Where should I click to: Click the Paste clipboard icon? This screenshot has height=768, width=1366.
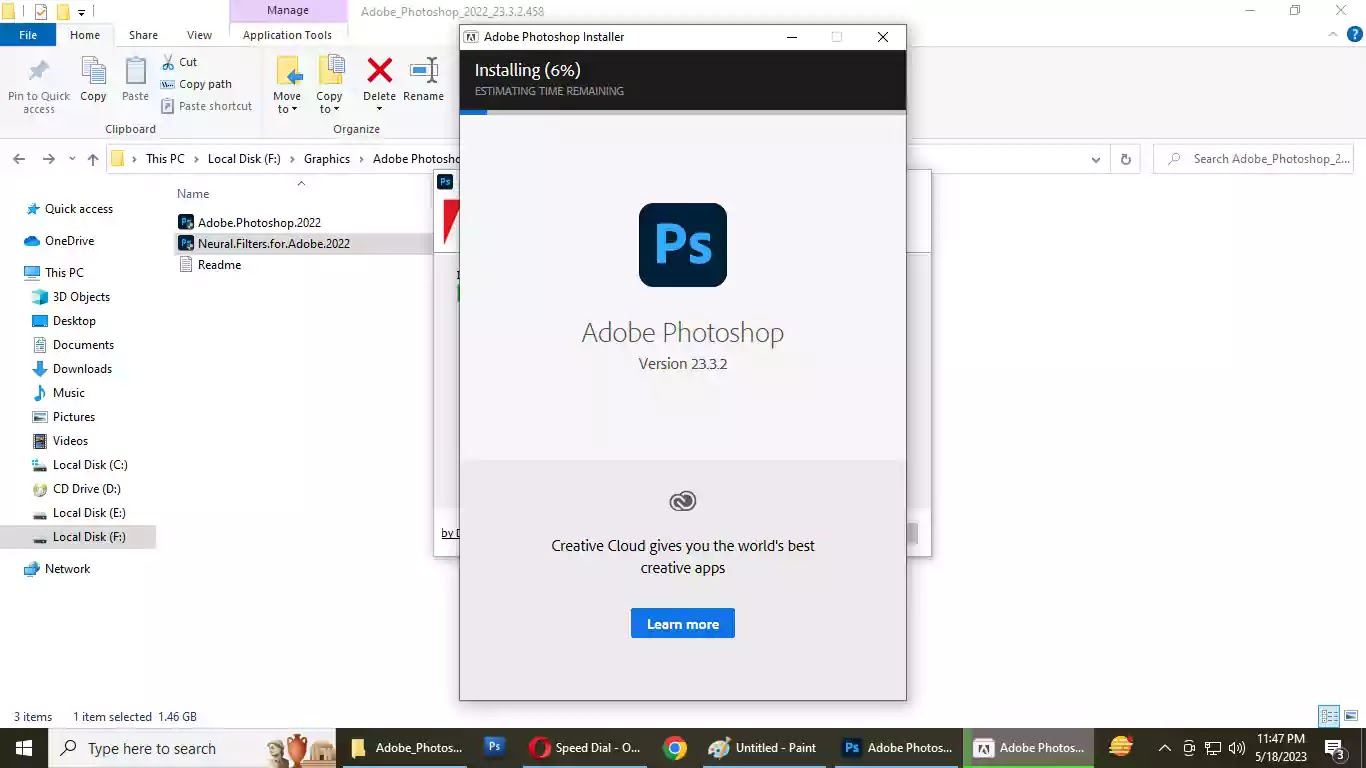[x=135, y=72]
